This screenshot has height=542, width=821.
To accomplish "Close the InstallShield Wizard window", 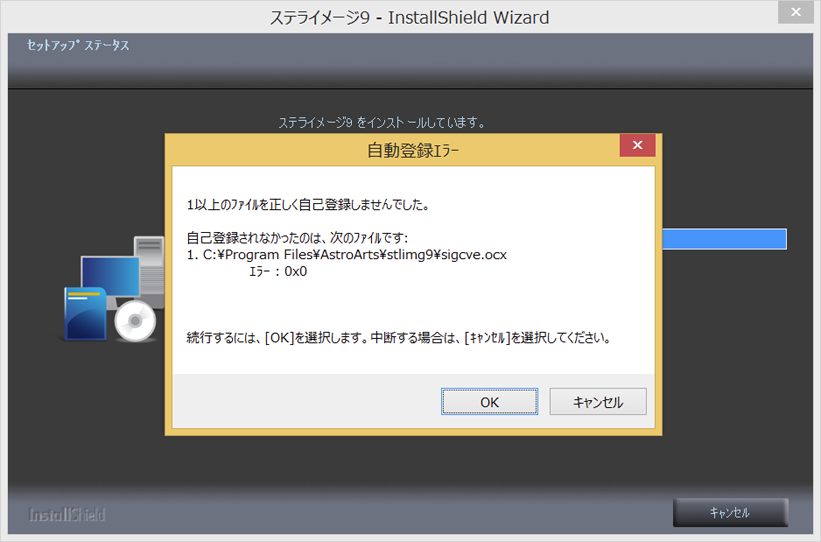I will pyautogui.click(x=795, y=12).
